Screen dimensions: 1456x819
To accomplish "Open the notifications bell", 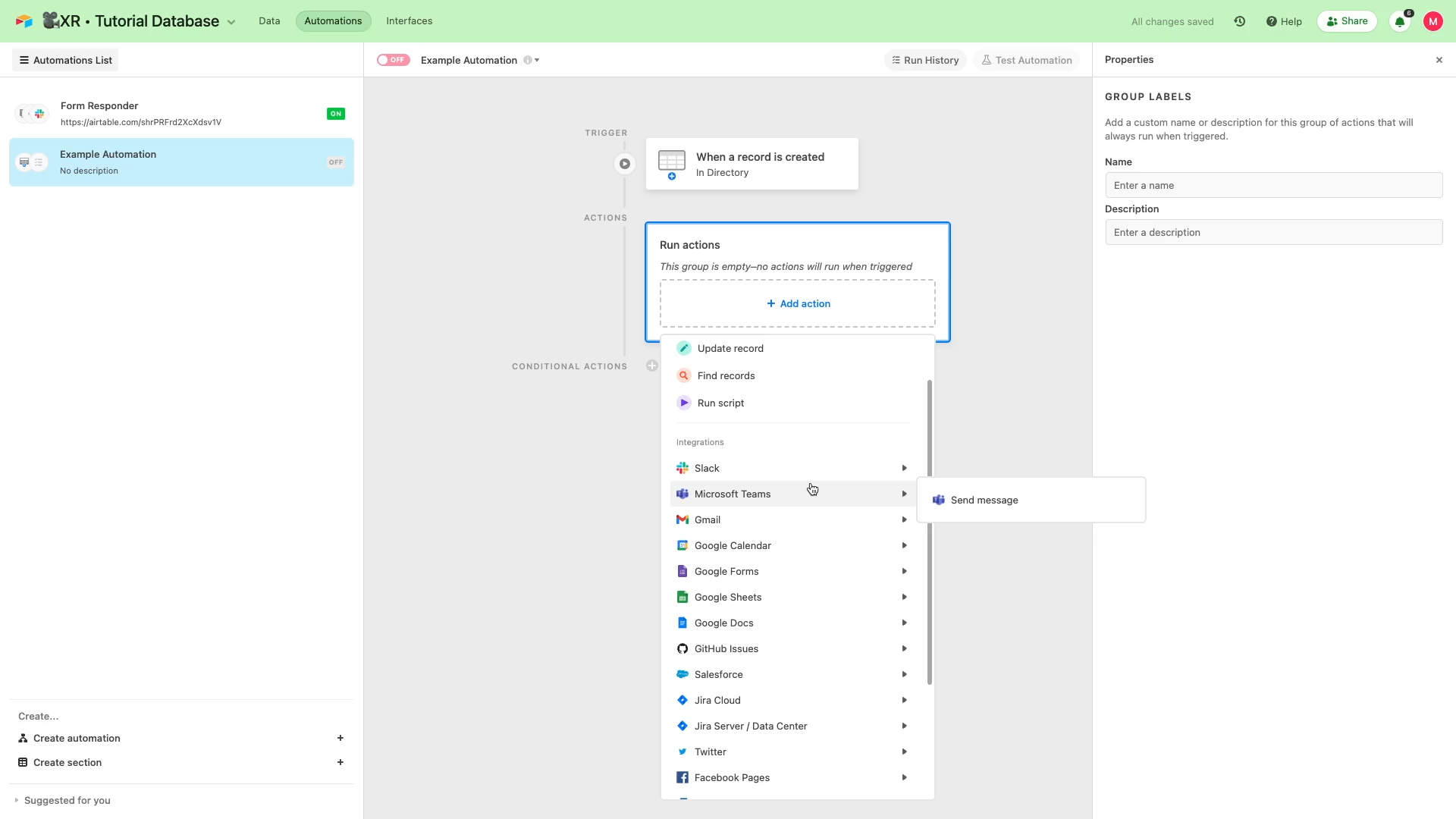I will pyautogui.click(x=1400, y=21).
